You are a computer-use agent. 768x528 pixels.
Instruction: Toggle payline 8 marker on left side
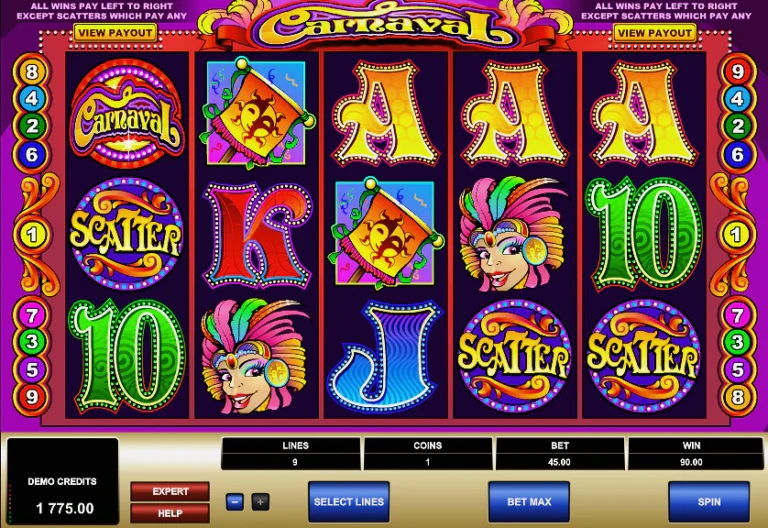[32, 72]
